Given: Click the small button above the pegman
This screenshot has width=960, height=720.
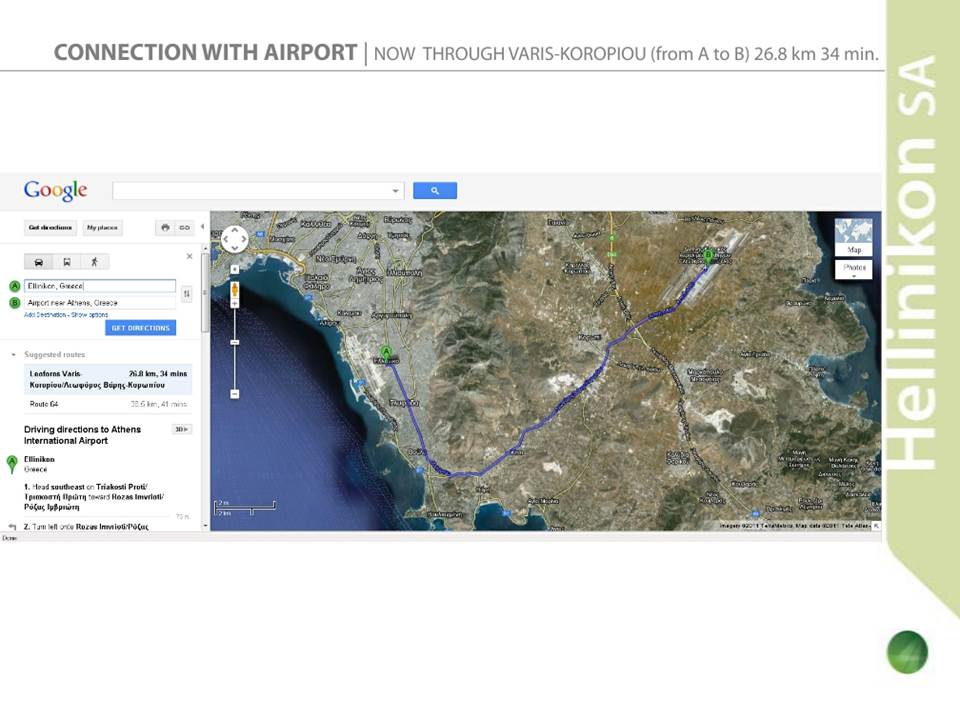Looking at the screenshot, I should (x=234, y=269).
